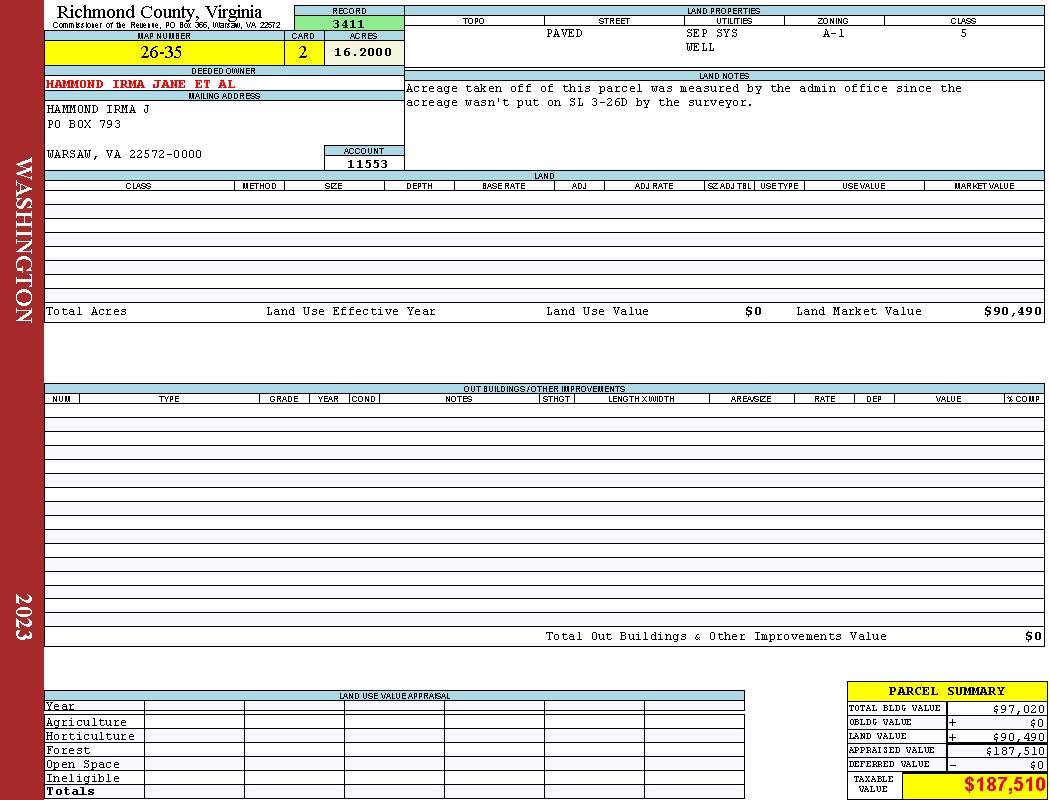Select the % COMP column header

[1023, 399]
